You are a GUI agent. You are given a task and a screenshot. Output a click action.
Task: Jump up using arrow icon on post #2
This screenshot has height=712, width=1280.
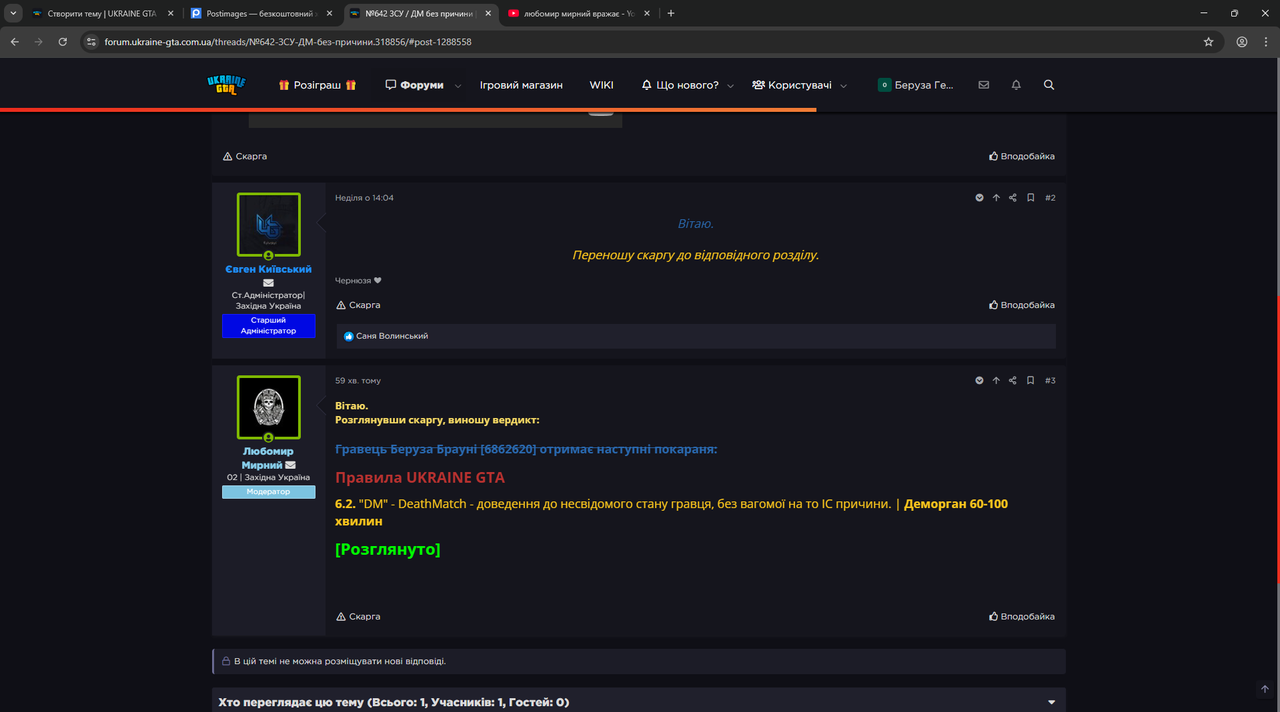click(996, 198)
